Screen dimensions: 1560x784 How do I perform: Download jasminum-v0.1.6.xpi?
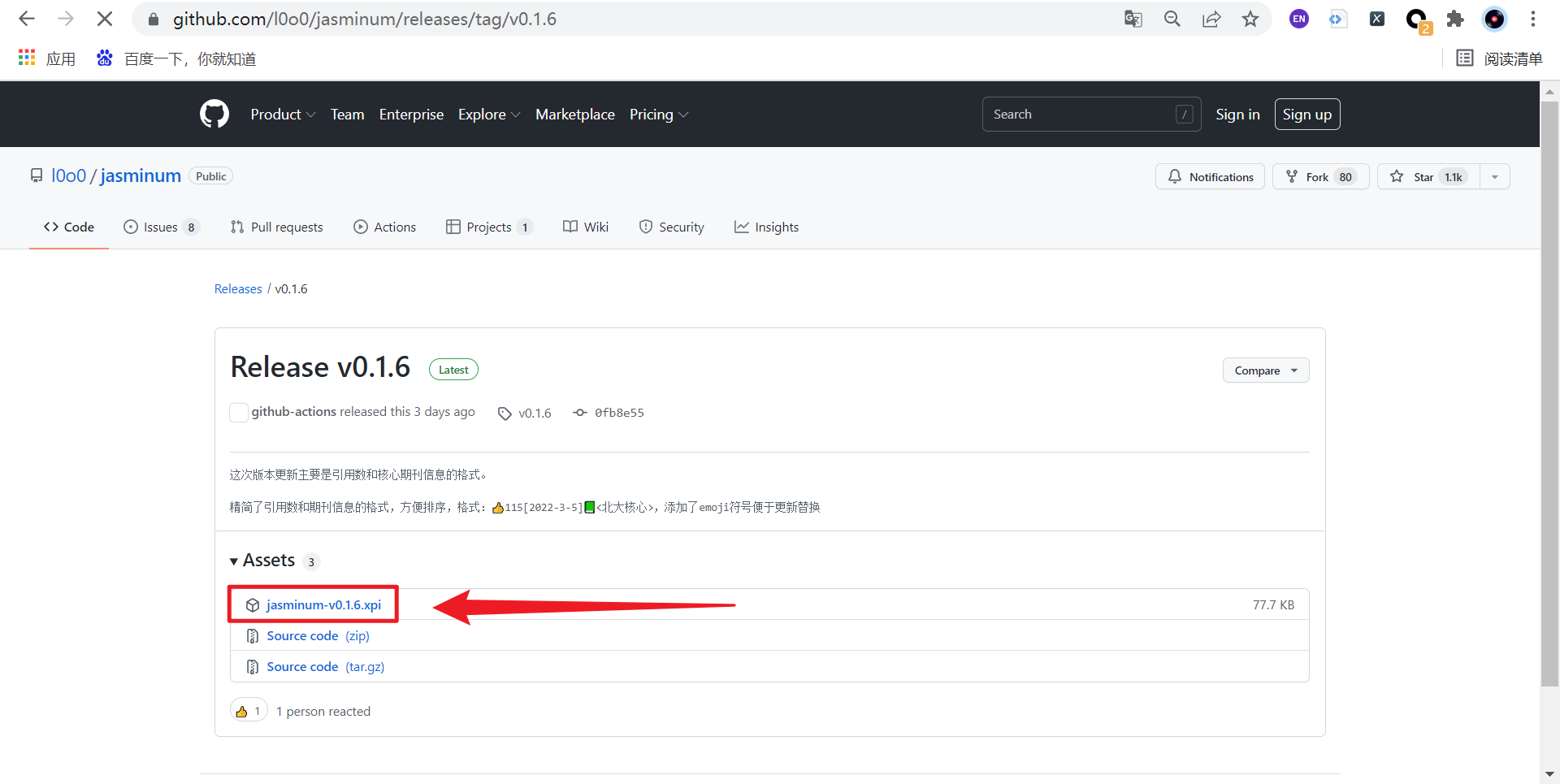323,604
